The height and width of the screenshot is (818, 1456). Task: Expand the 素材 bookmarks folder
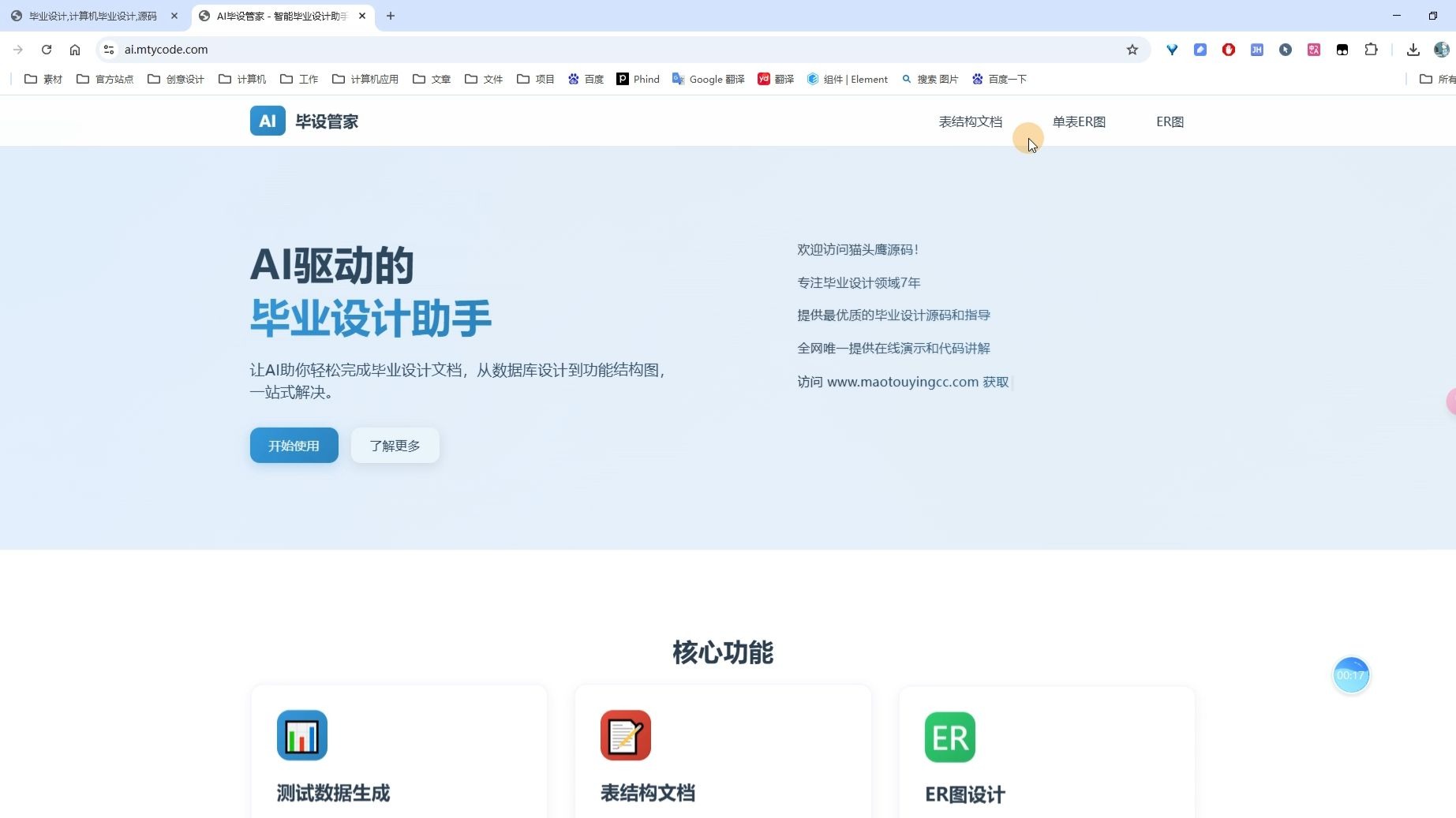click(43, 79)
